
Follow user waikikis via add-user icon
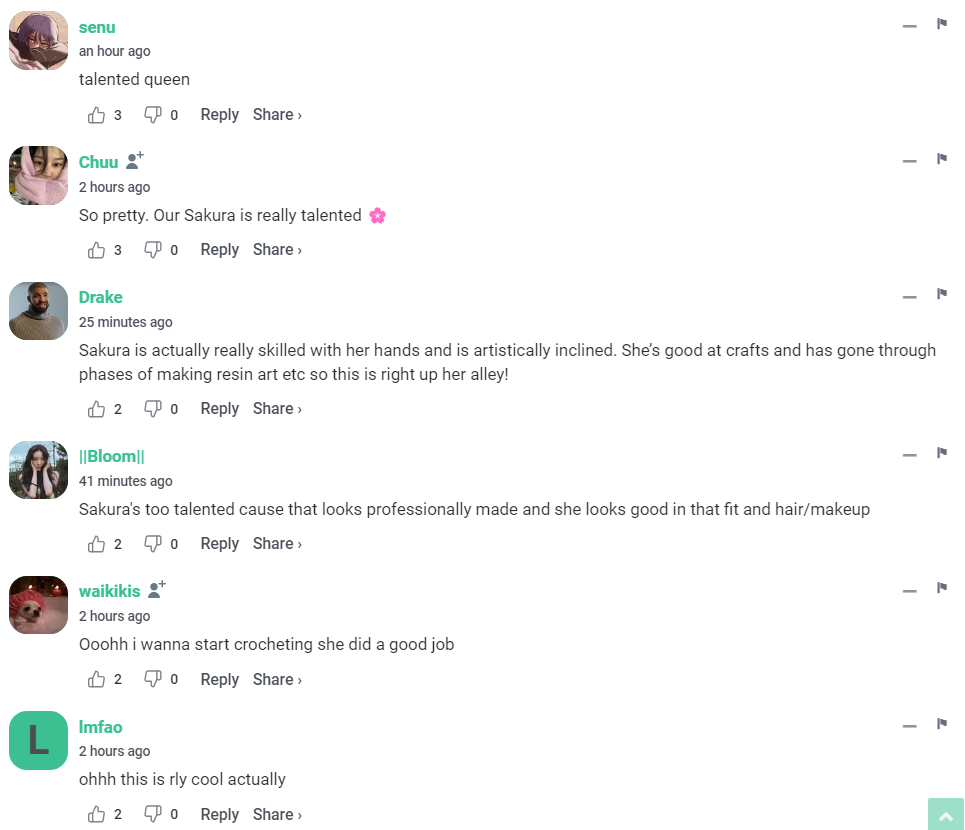click(157, 590)
